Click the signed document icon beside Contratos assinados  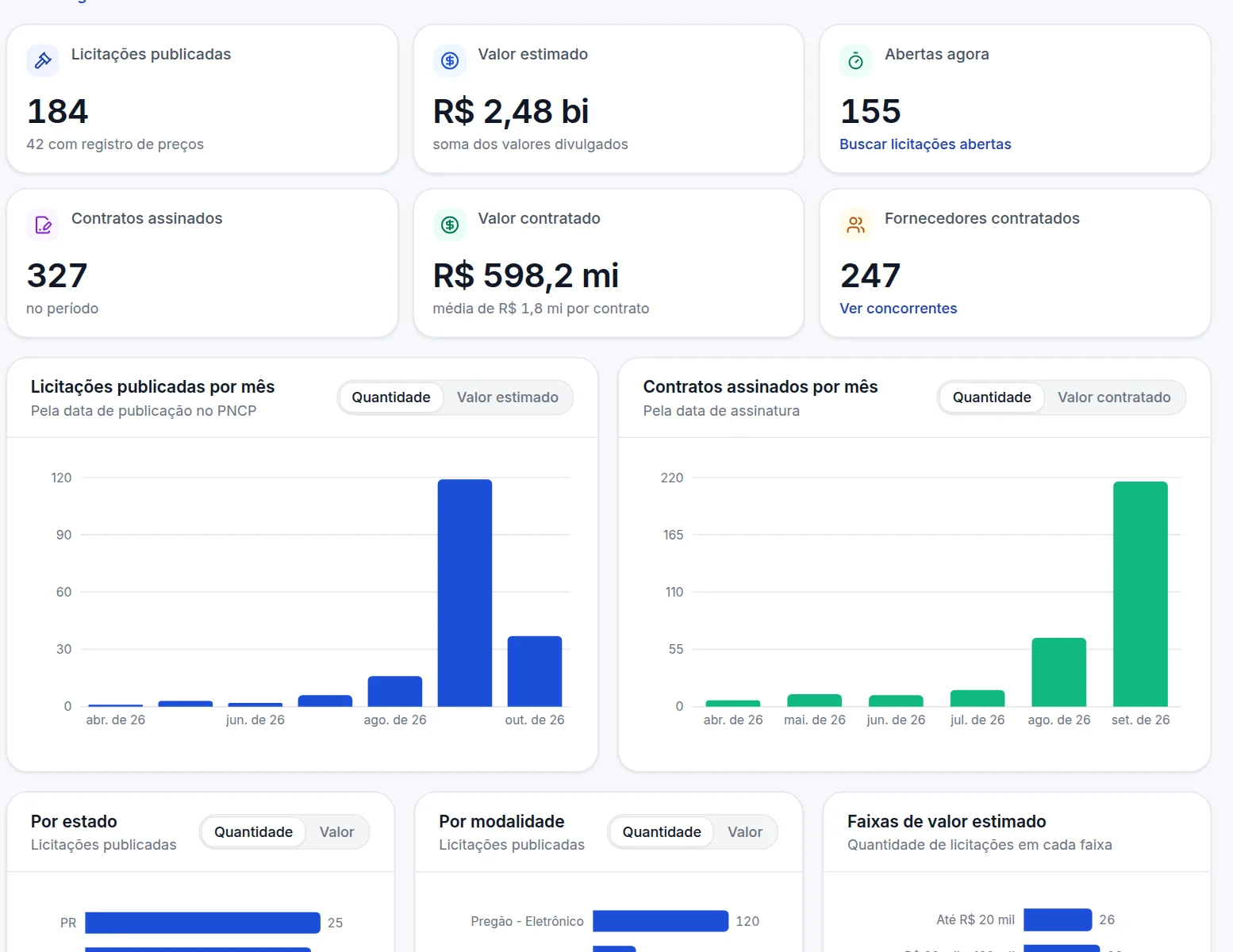tap(43, 225)
